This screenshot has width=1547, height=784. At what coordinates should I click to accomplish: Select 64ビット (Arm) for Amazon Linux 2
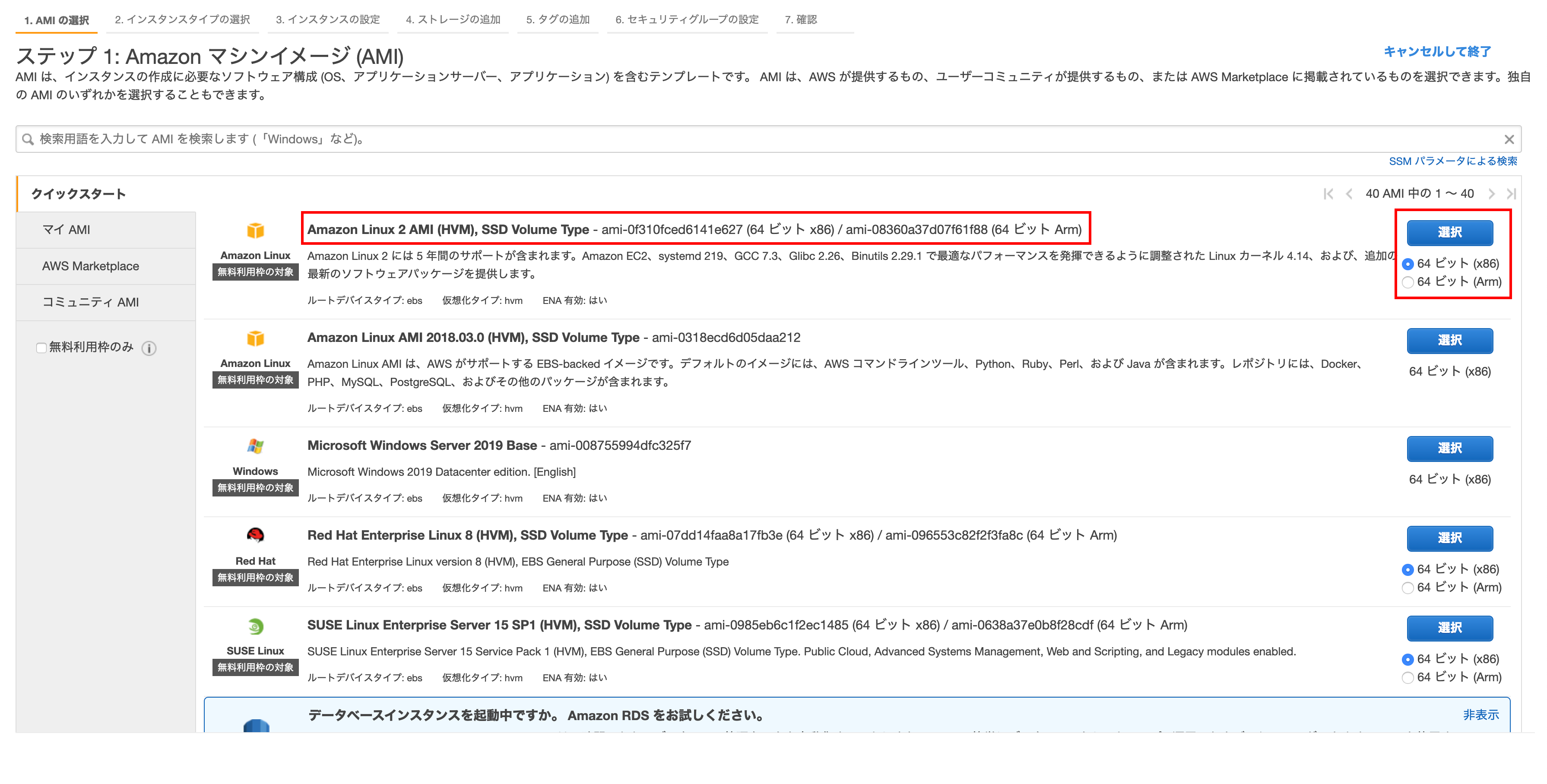click(1408, 282)
